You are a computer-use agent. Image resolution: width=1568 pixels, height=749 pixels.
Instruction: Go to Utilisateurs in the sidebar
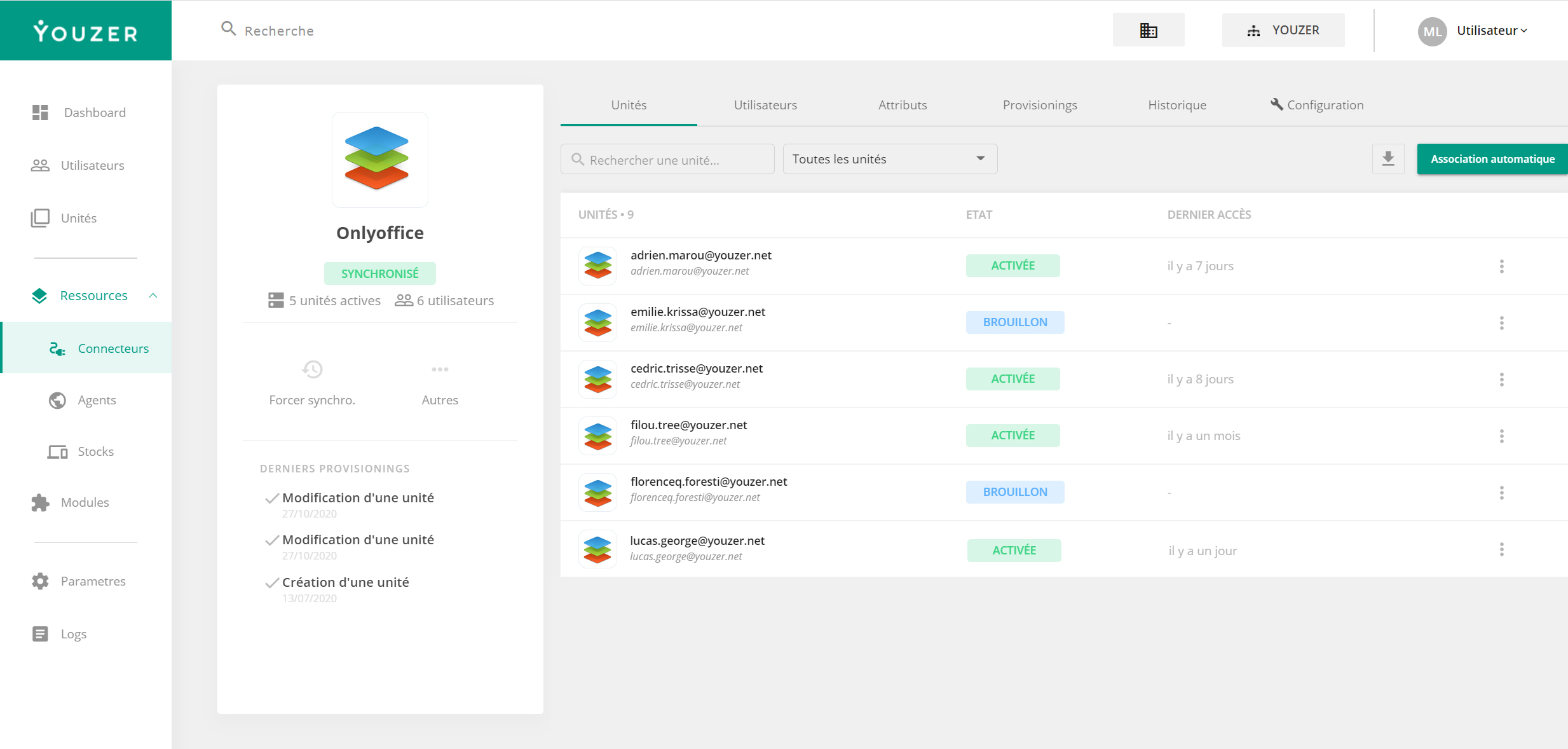tap(92, 165)
